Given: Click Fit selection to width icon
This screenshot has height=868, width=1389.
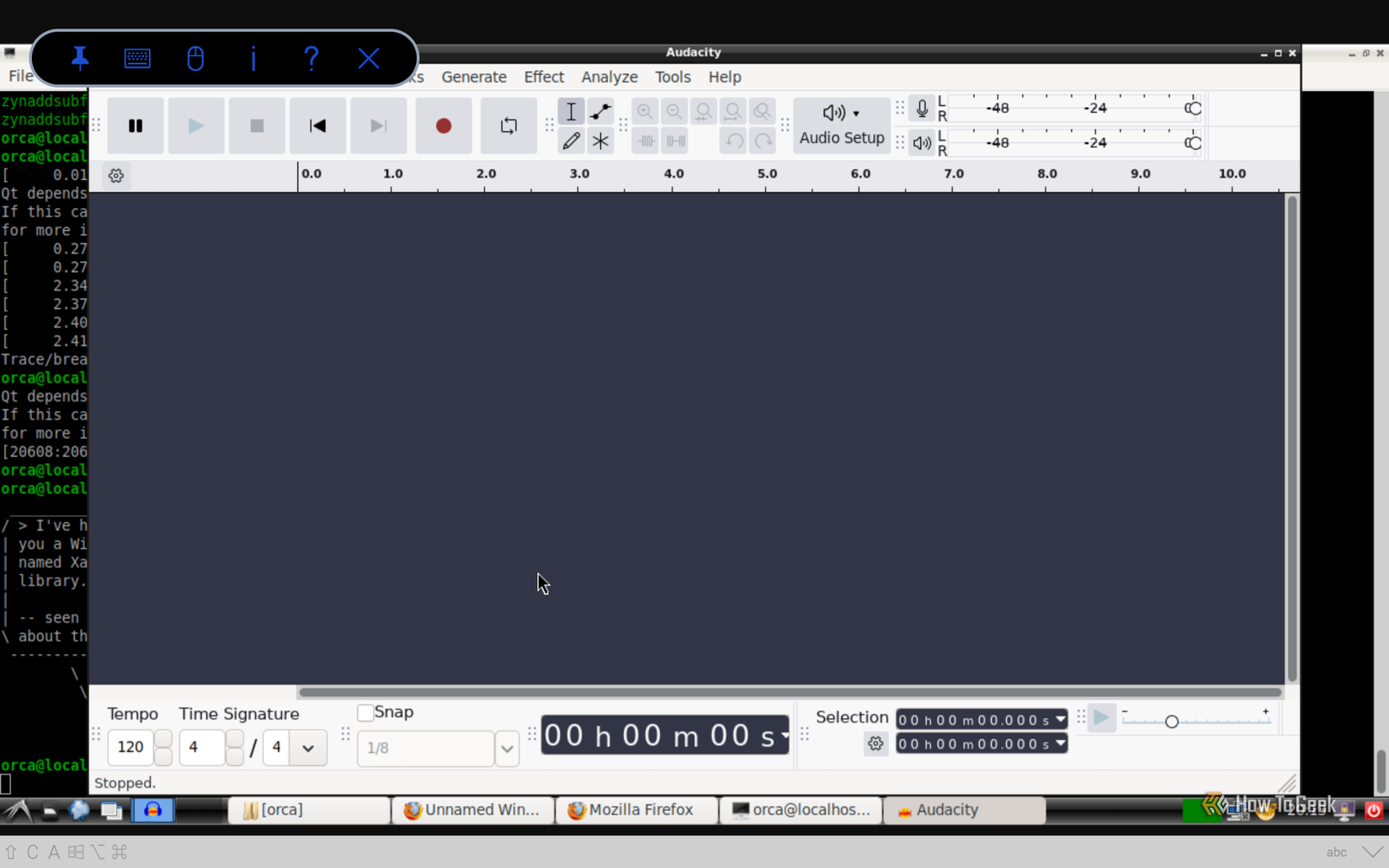Looking at the screenshot, I should tap(704, 111).
